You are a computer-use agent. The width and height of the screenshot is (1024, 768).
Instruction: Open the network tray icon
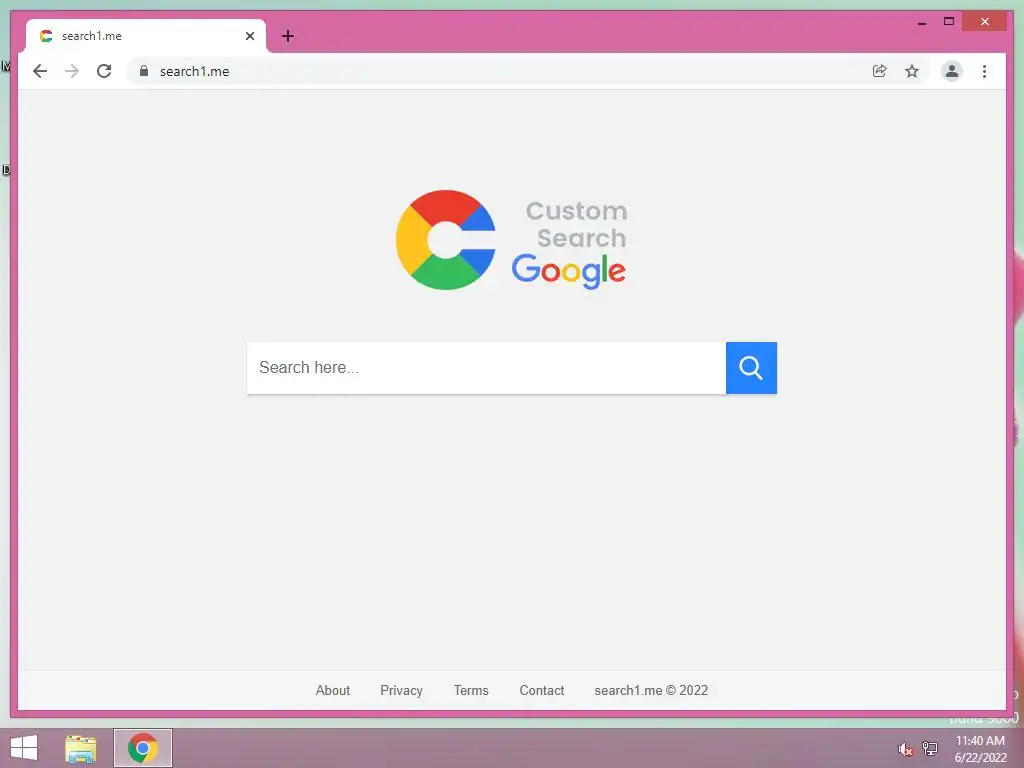pyautogui.click(x=929, y=749)
